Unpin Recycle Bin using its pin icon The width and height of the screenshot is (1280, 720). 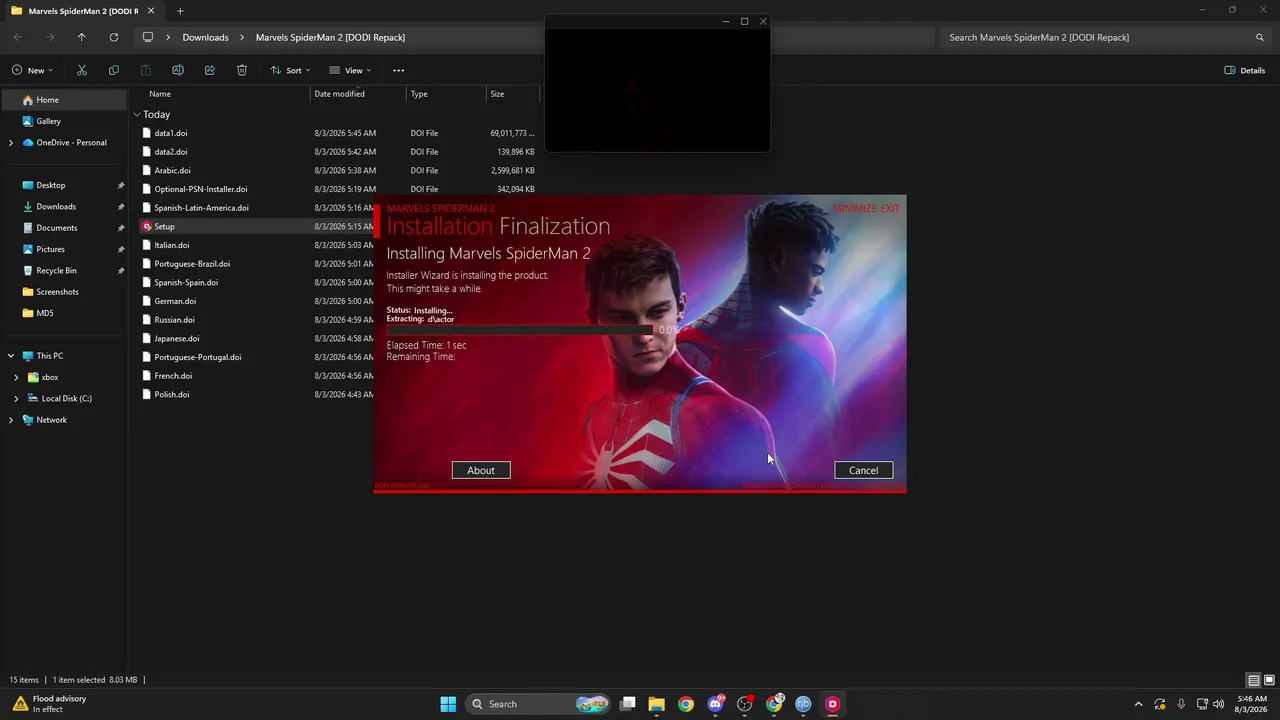tap(121, 270)
